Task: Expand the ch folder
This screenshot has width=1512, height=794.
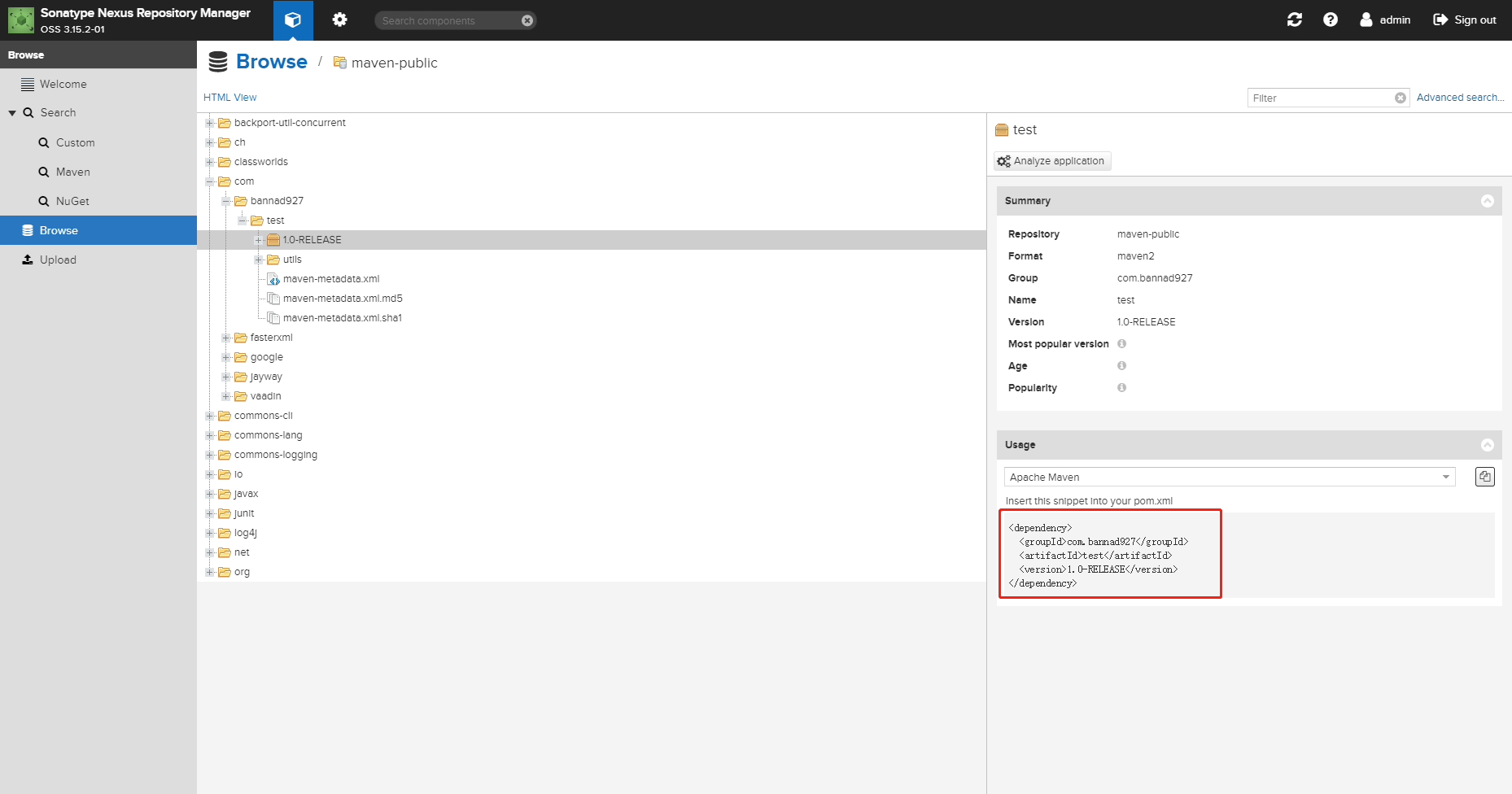Action: 210,142
